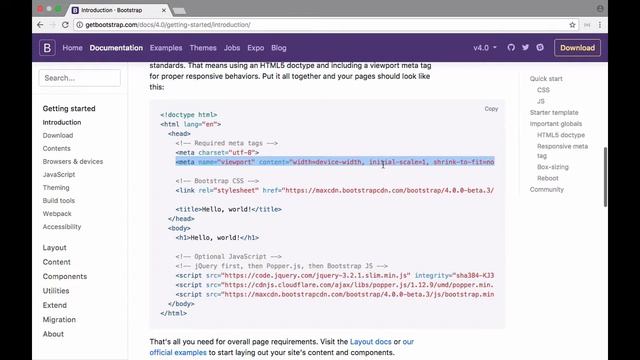This screenshot has height=360, width=640.
Task: Follow the Layout docs link
Action: 370,342
